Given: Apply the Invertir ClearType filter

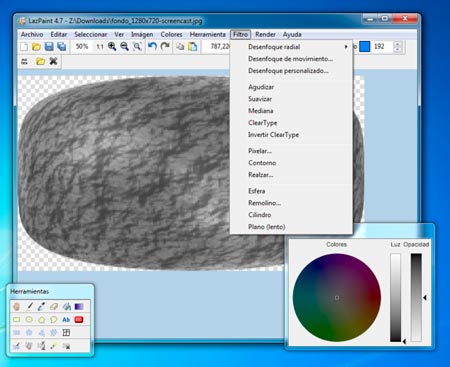Looking at the screenshot, I should (291, 135).
